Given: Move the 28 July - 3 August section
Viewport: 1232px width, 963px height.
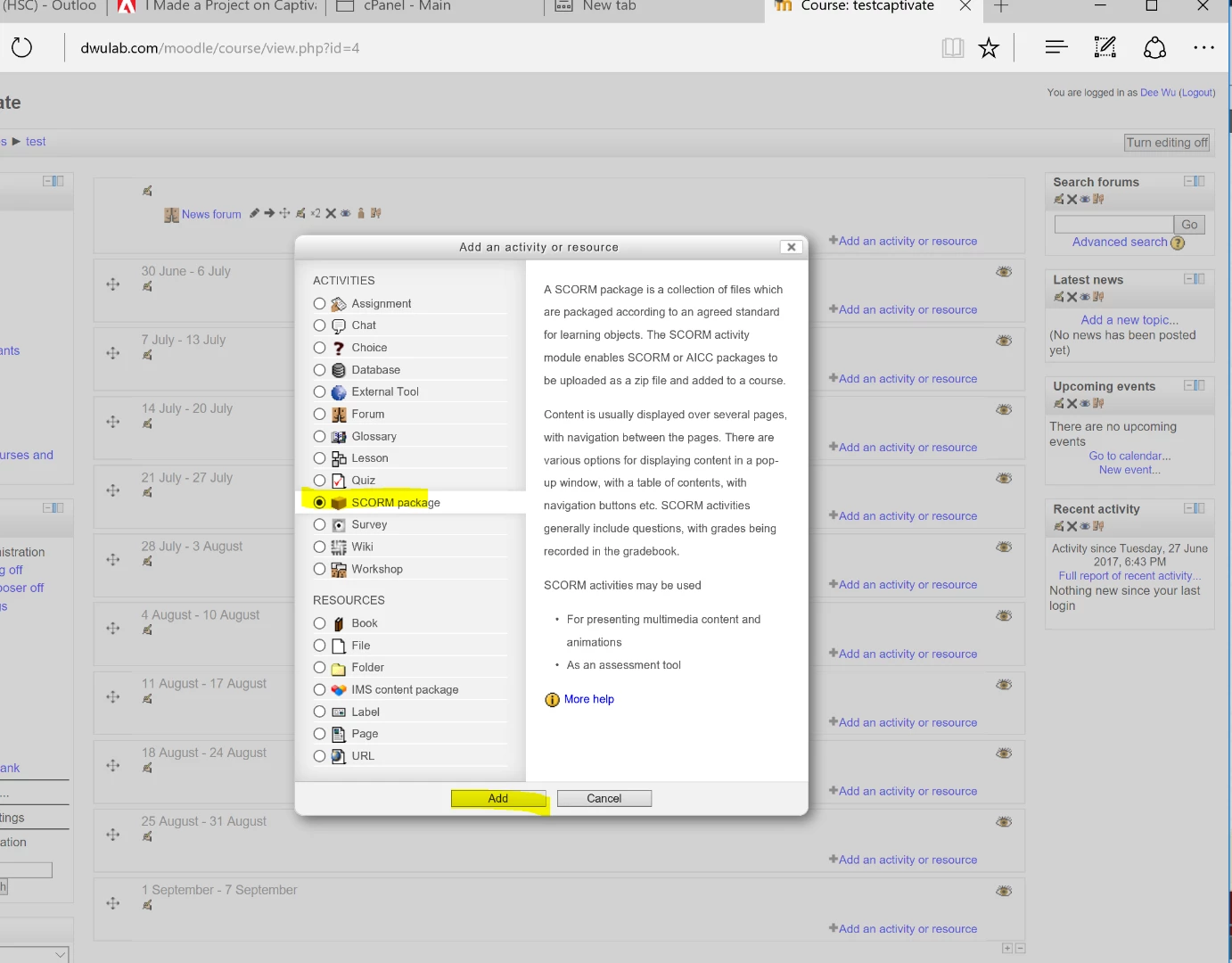Looking at the screenshot, I should [x=113, y=560].
